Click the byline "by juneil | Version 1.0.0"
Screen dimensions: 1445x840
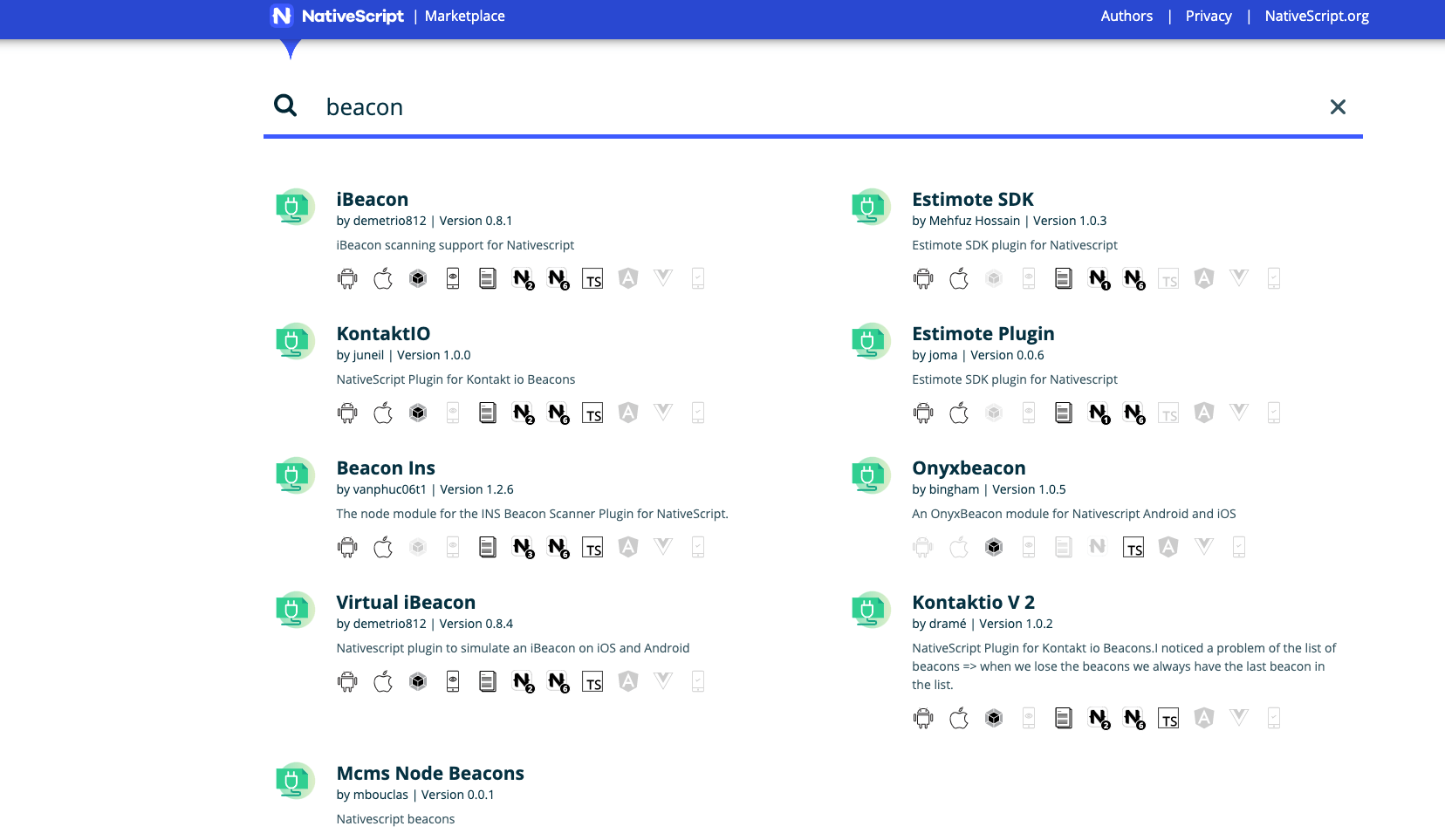[x=403, y=355]
